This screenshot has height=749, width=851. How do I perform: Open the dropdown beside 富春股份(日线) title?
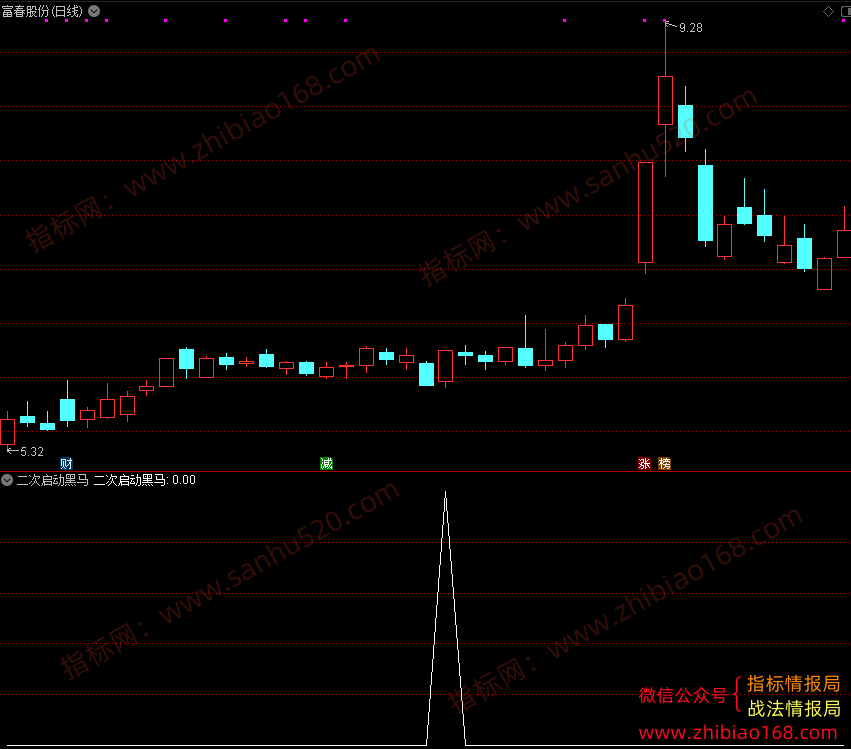94,11
